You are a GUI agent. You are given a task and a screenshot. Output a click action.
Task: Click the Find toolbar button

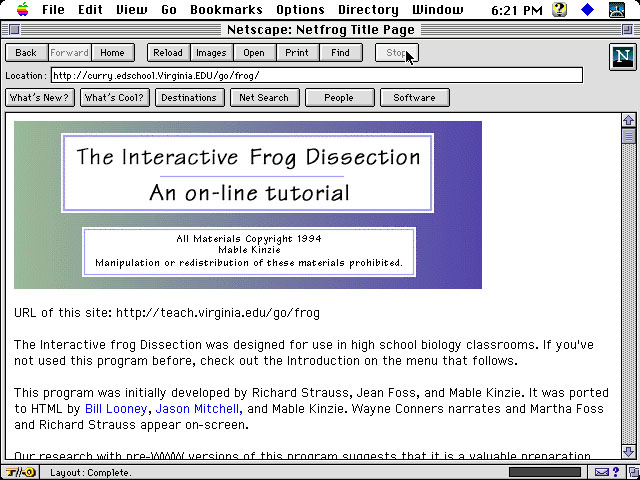point(340,53)
